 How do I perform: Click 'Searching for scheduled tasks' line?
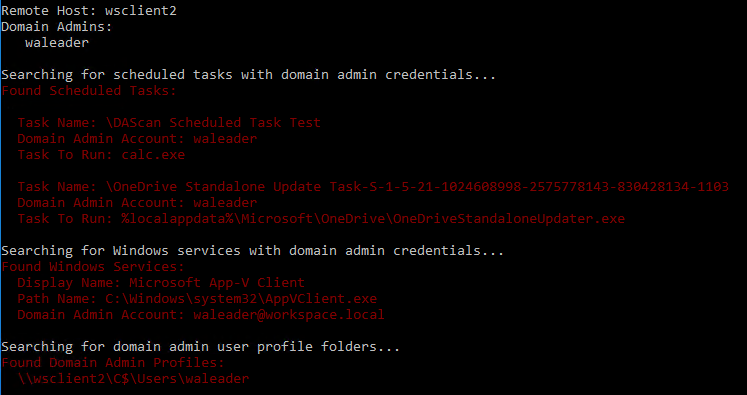[249, 75]
